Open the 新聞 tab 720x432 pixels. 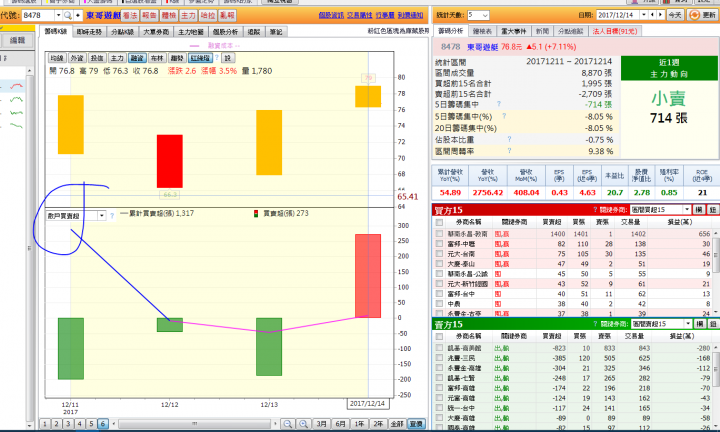pos(542,31)
